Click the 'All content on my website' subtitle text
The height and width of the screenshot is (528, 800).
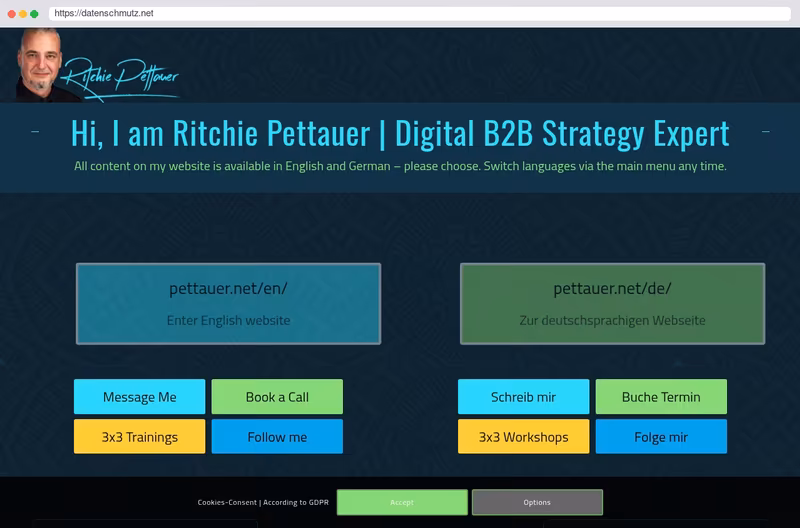click(x=400, y=166)
